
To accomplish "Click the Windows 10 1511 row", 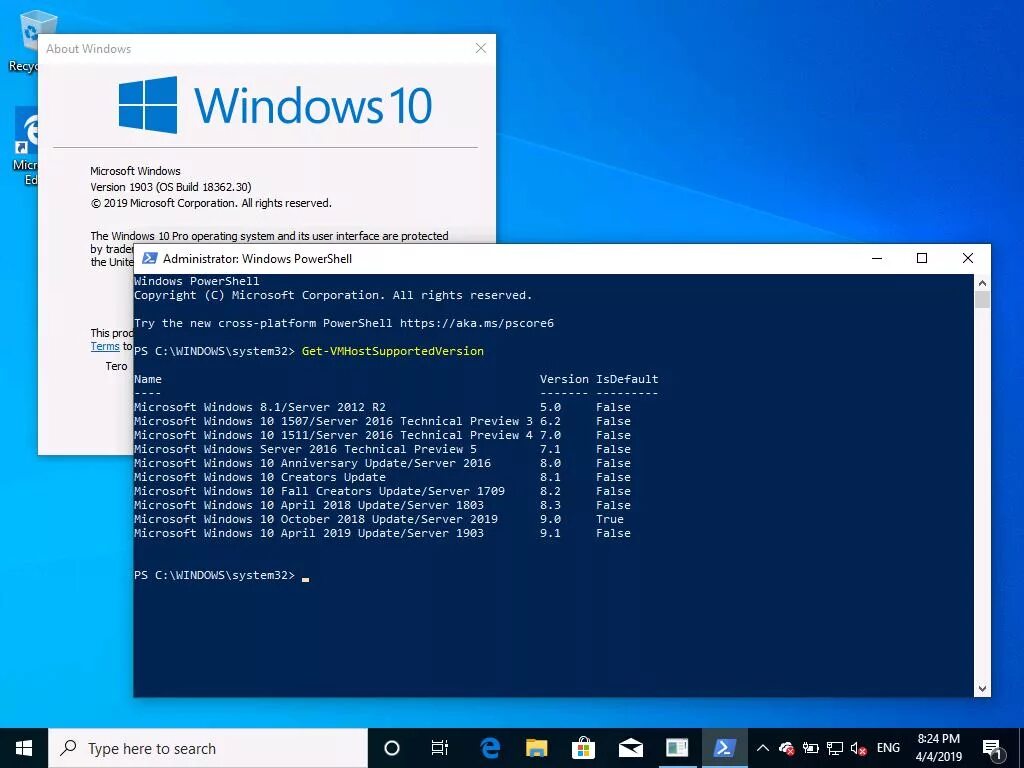I will (x=383, y=436).
